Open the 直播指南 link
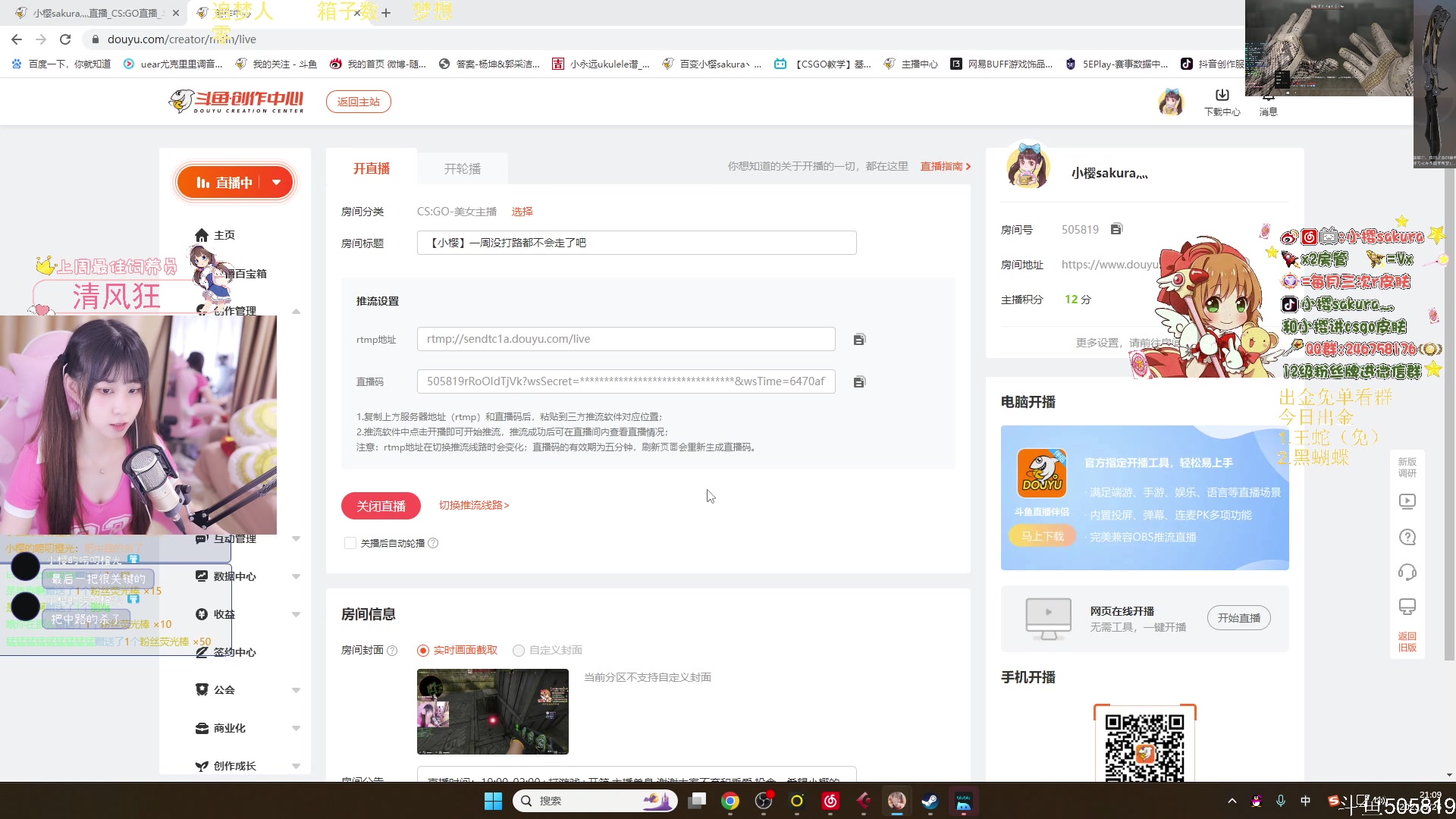The image size is (1456, 819). tap(946, 166)
